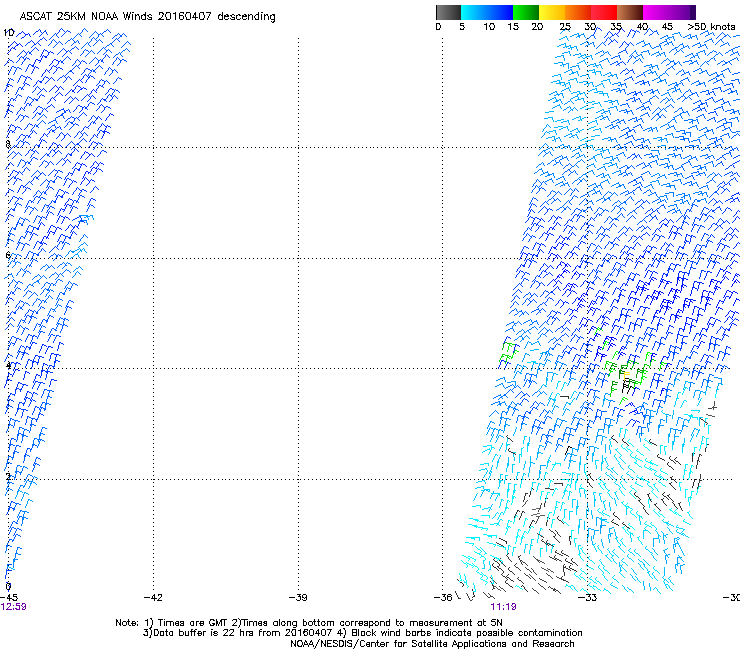Click the single yellow wind barb near 4N
The image size is (740, 650).
coord(627,376)
